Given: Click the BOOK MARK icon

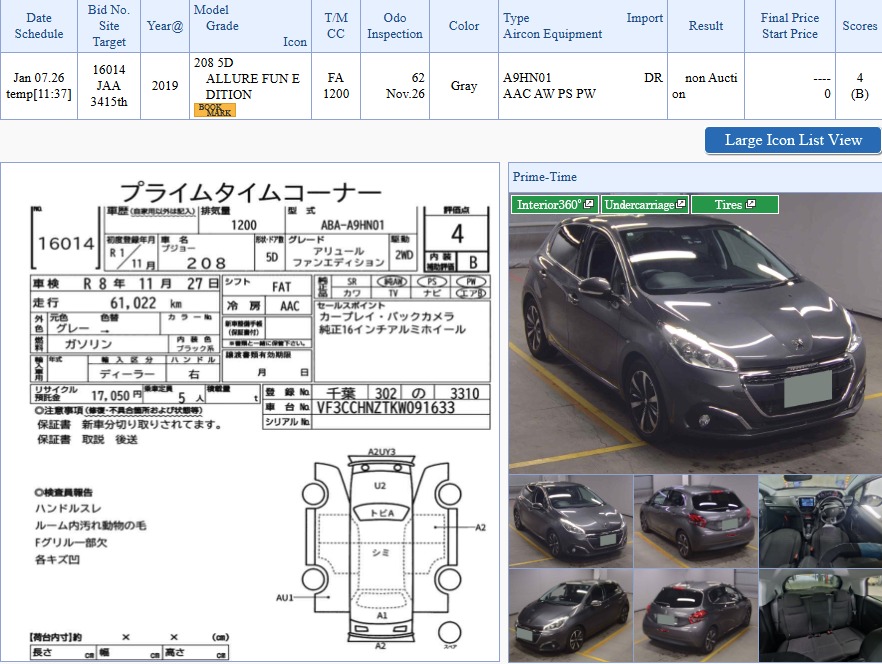Looking at the screenshot, I should (x=214, y=110).
